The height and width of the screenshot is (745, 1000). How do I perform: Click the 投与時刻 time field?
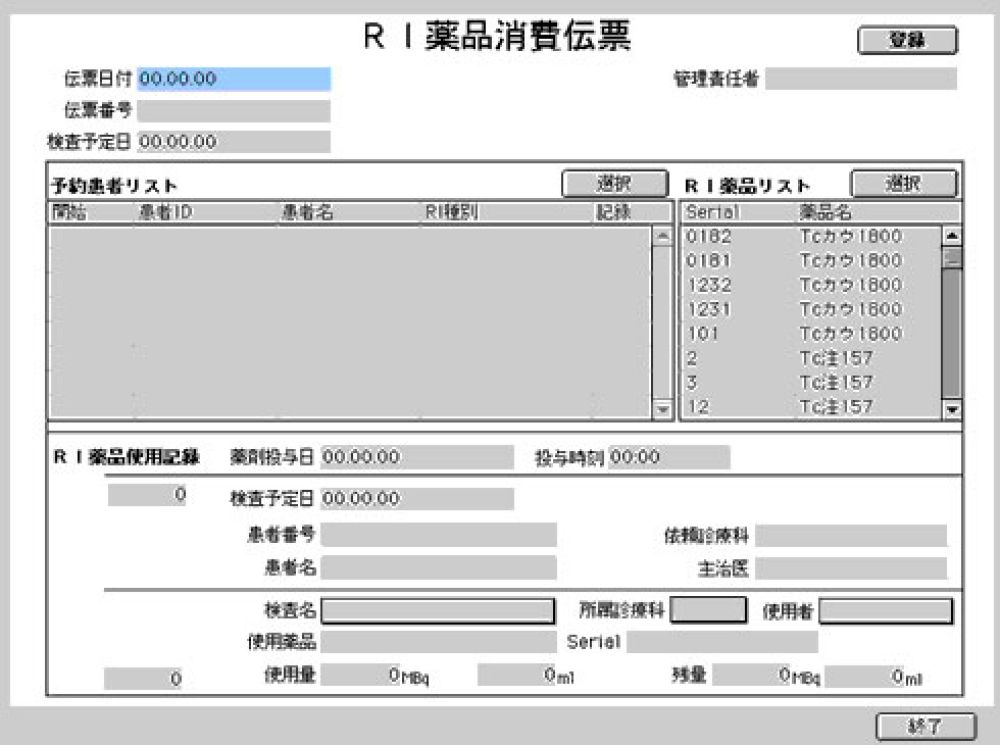tap(669, 457)
